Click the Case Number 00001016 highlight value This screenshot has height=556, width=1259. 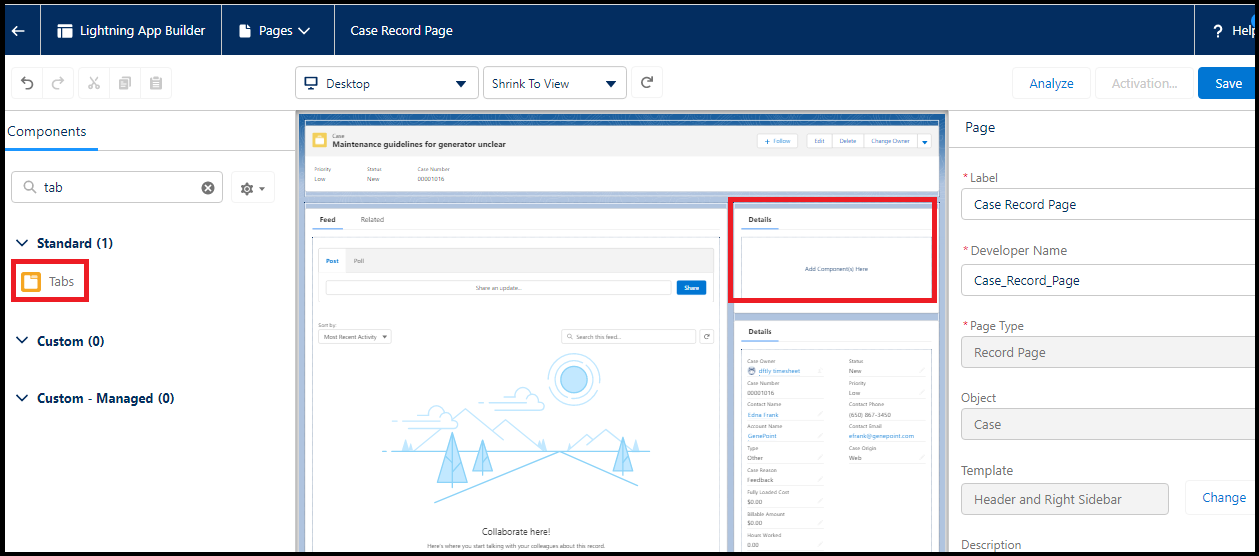point(431,179)
